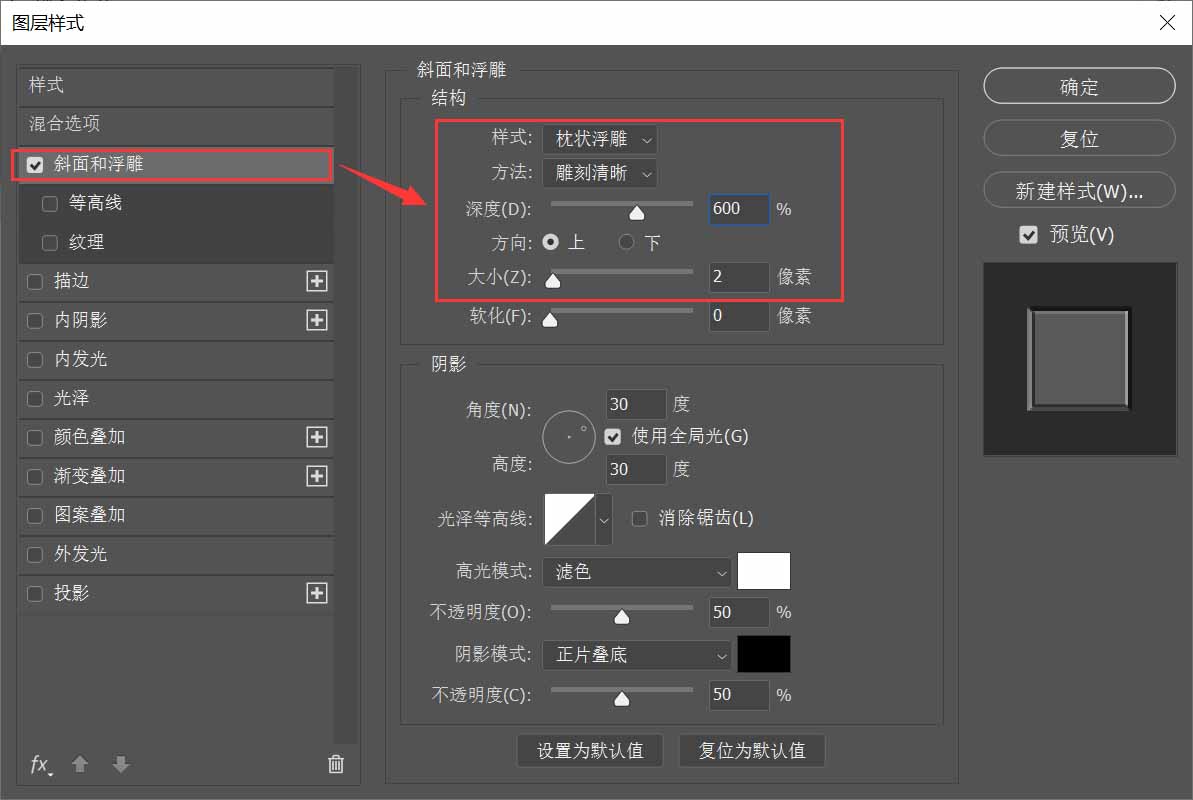1193x800 pixels.
Task: Click the move effect up arrow icon
Action: 80,764
